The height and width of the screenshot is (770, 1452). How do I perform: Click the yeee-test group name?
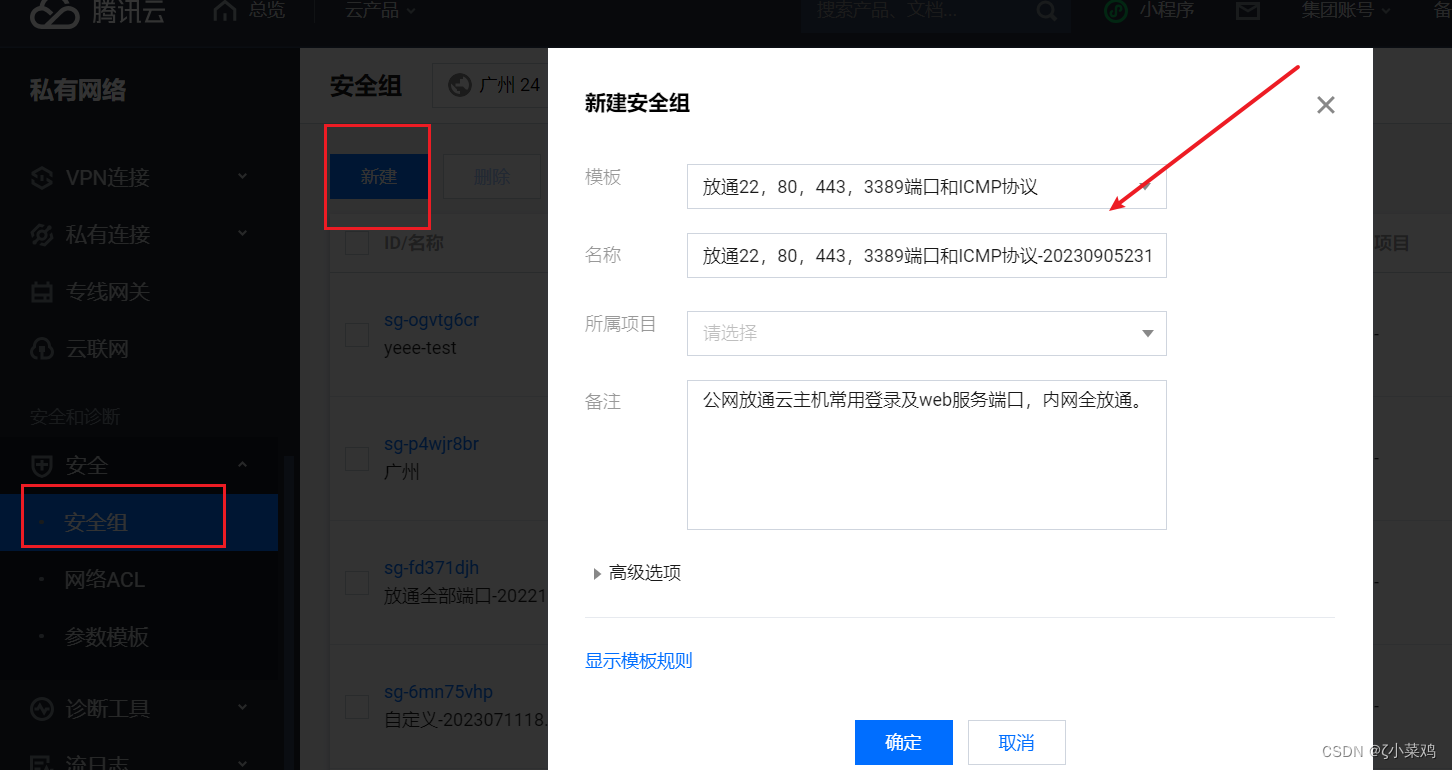click(x=420, y=348)
